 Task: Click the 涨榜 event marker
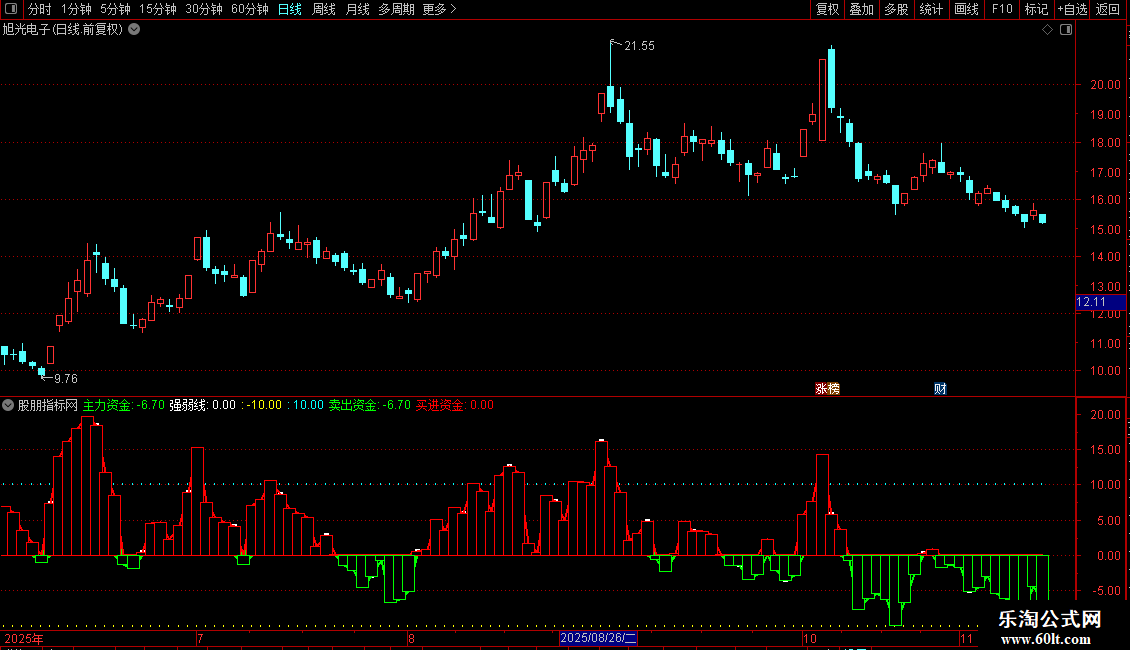click(x=827, y=389)
